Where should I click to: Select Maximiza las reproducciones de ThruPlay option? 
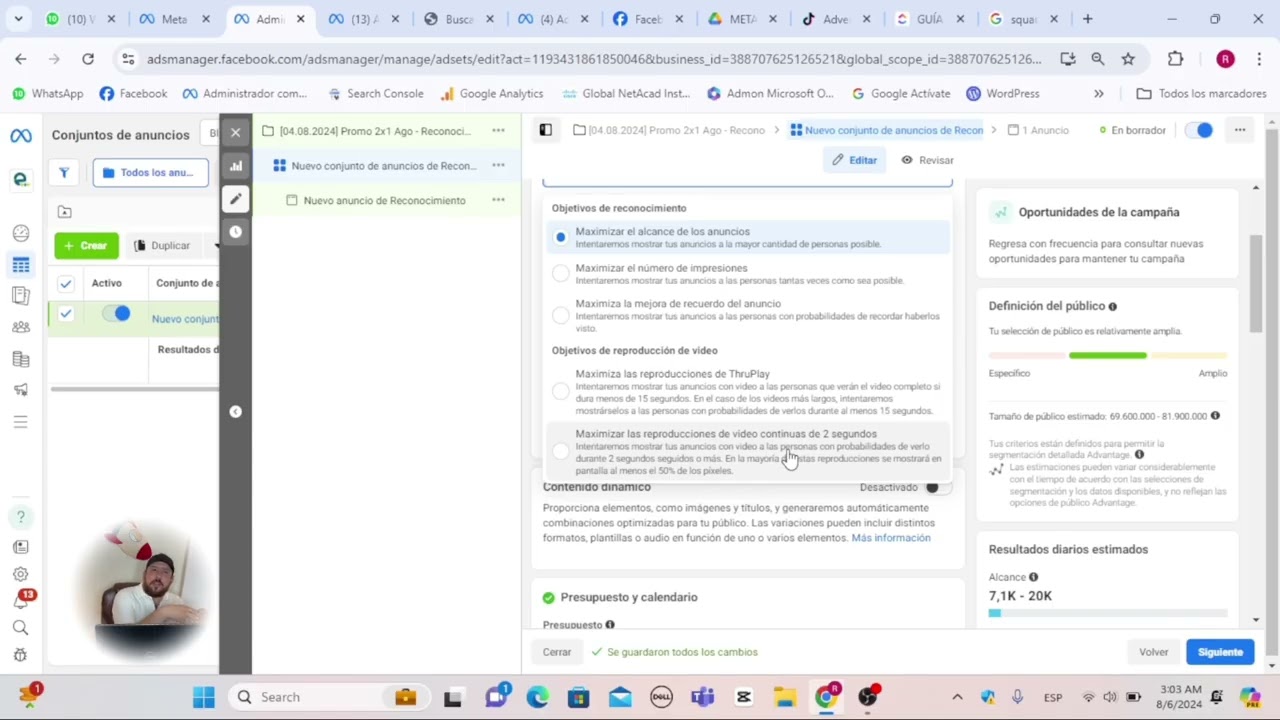746,392
